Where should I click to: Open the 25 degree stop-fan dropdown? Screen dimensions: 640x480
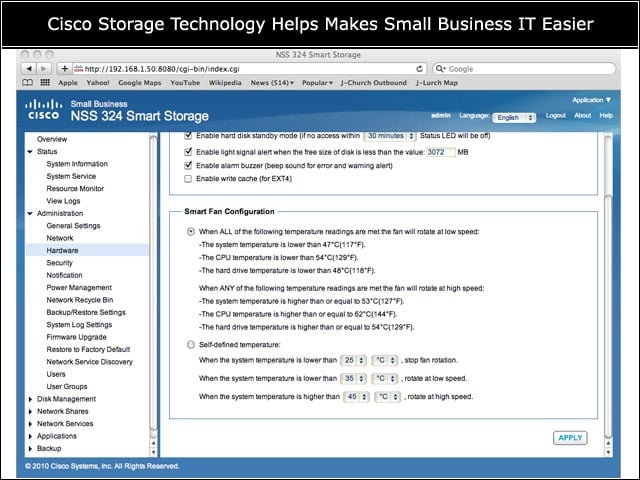[353, 360]
